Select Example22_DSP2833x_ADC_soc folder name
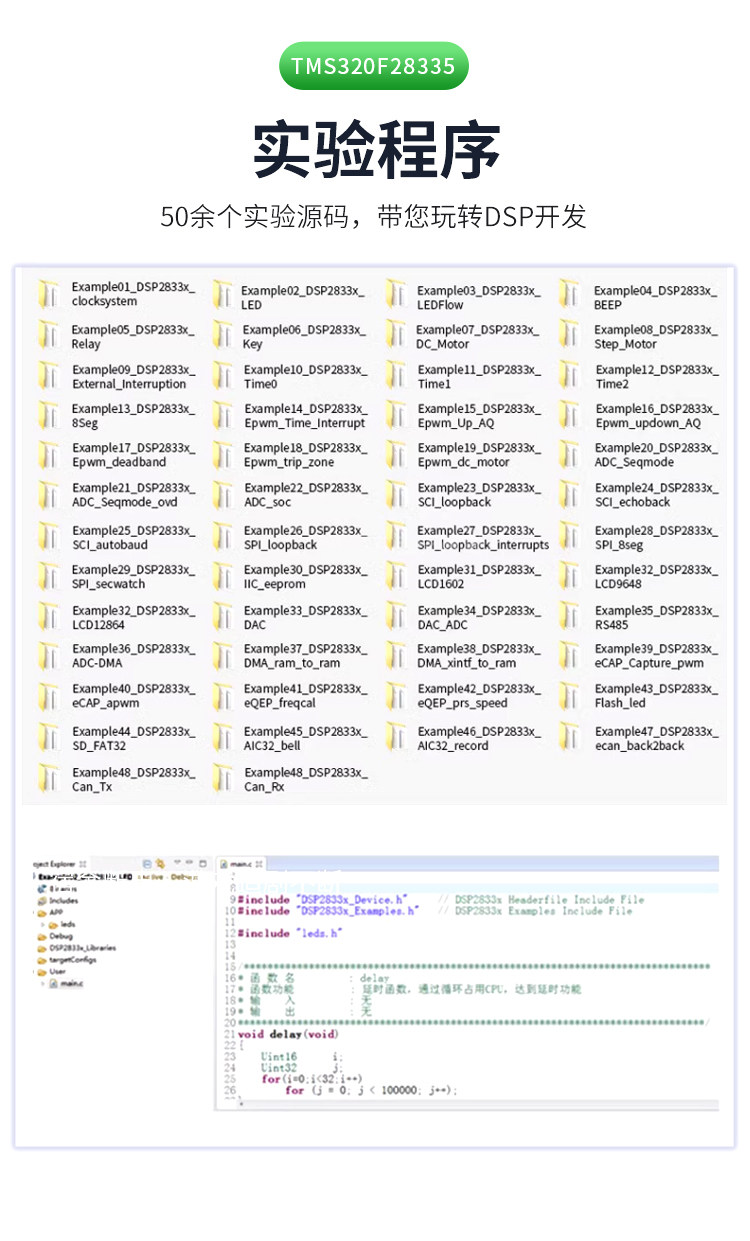This screenshot has height=1241, width=750. (306, 495)
